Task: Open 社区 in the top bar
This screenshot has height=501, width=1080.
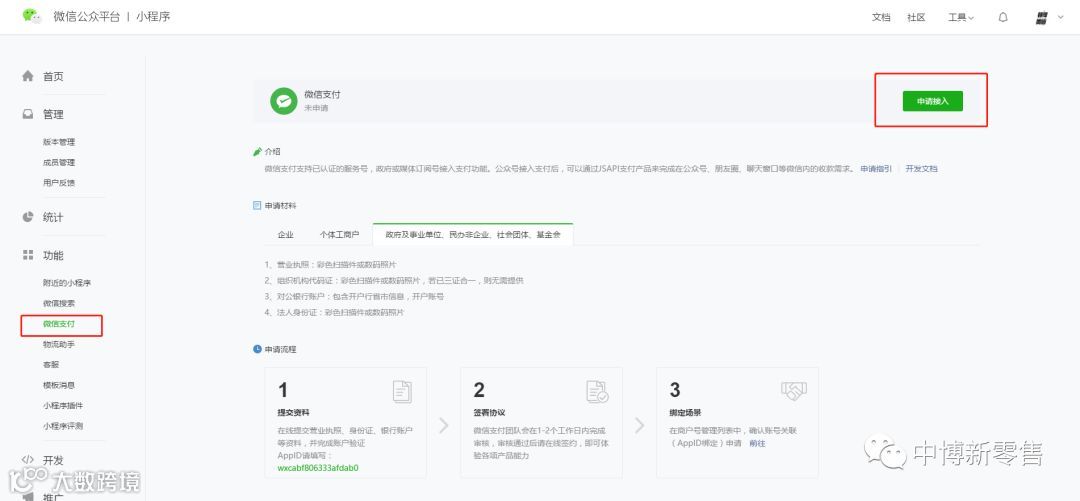Action: pos(916,18)
